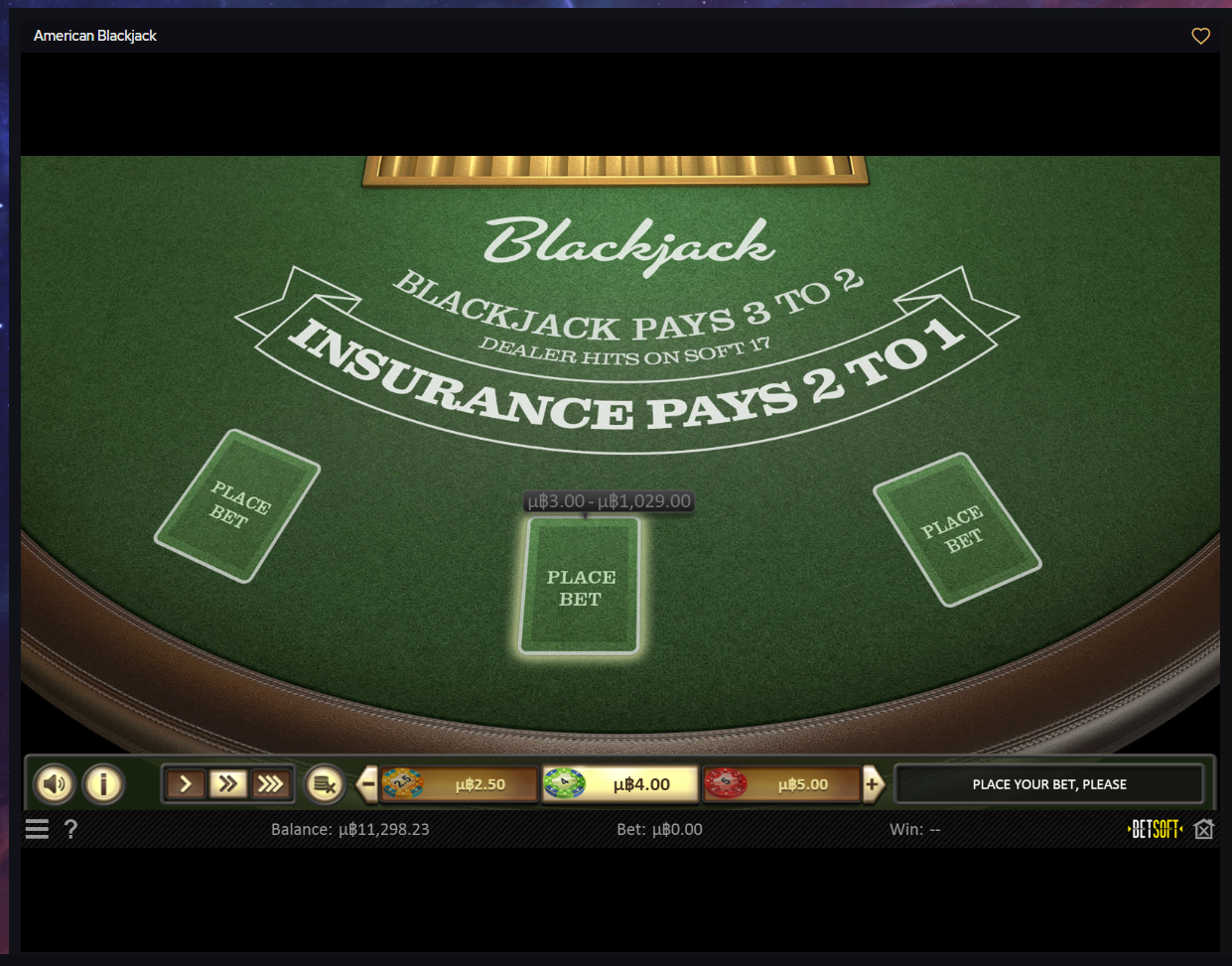1232x966 pixels.
Task: Click the home exit icon
Action: [1204, 829]
